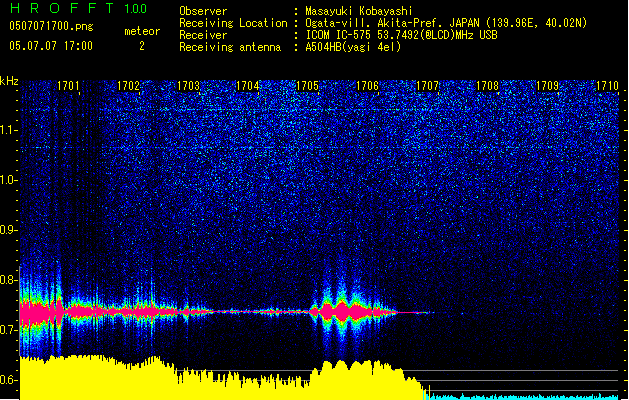The height and width of the screenshot is (400, 629).
Task: Click the date stamp 05.07.07 17:00
Action: click(51, 46)
